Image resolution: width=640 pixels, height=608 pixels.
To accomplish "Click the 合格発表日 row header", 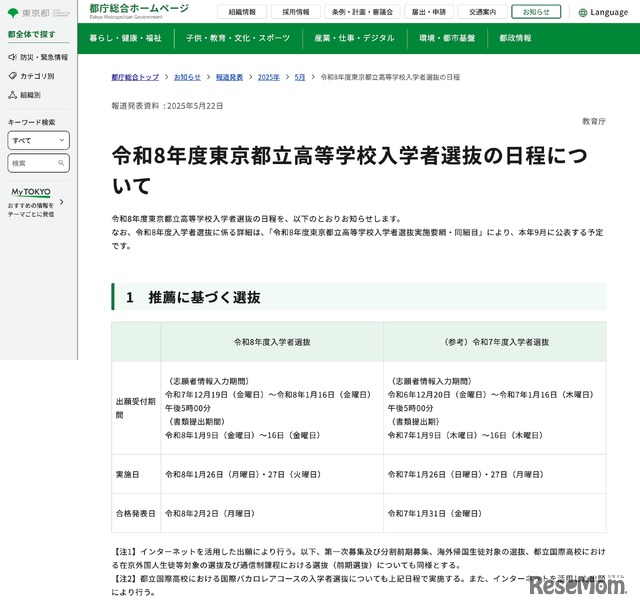I will pyautogui.click(x=136, y=514).
